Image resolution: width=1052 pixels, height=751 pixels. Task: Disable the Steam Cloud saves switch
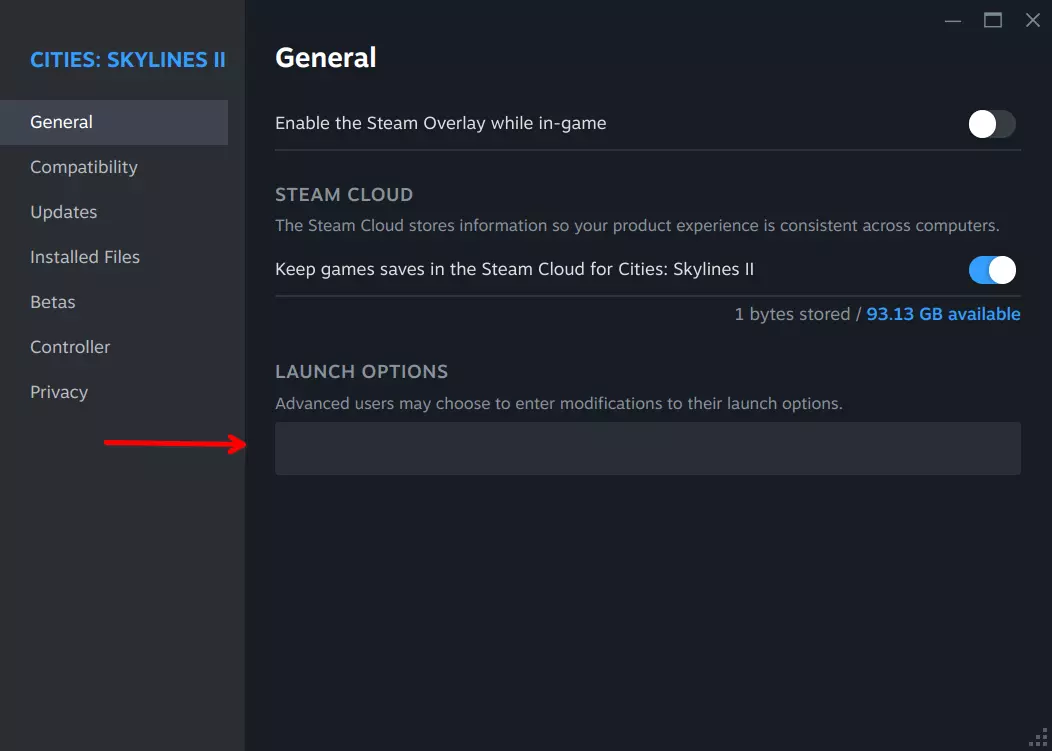tap(991, 270)
